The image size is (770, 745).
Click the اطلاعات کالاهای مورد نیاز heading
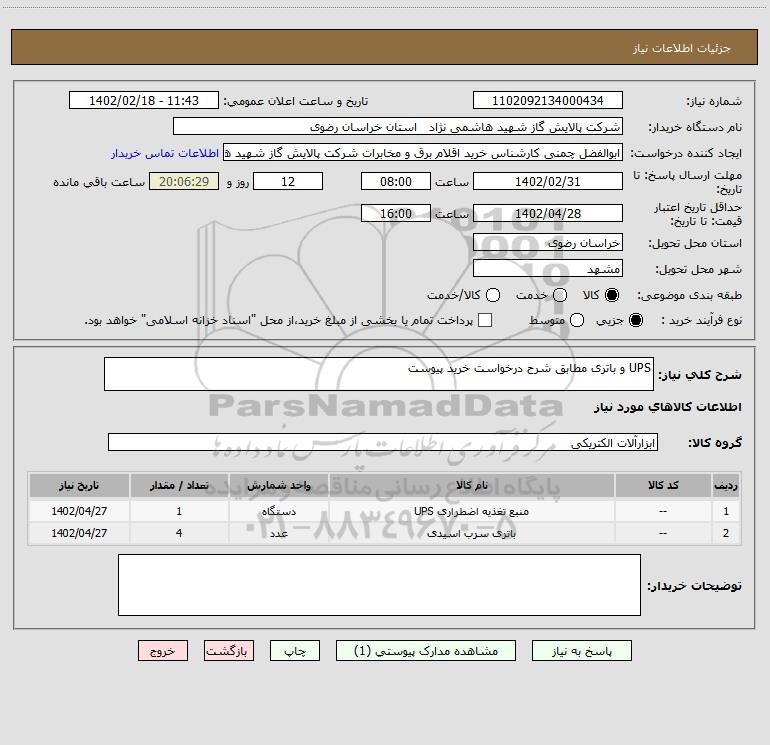pos(667,407)
